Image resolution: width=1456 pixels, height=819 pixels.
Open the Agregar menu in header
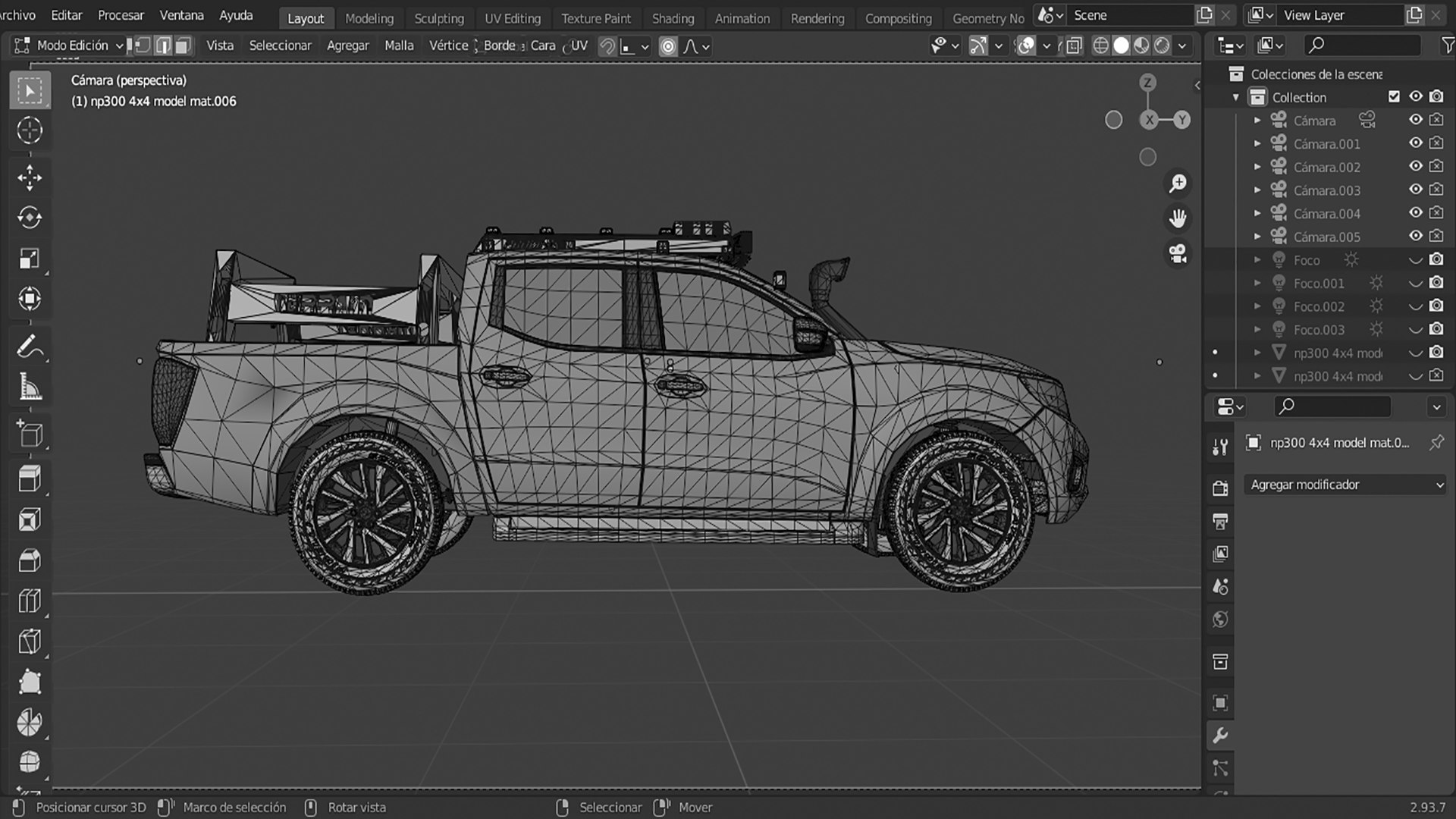[347, 45]
